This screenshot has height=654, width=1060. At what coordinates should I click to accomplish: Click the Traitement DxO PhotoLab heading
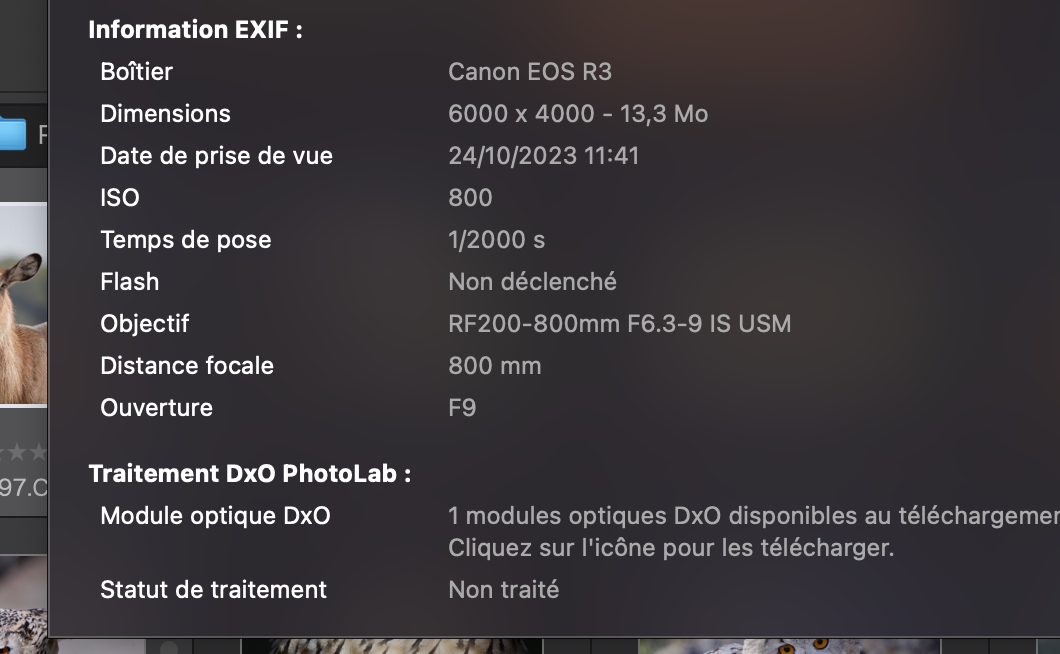[249, 474]
